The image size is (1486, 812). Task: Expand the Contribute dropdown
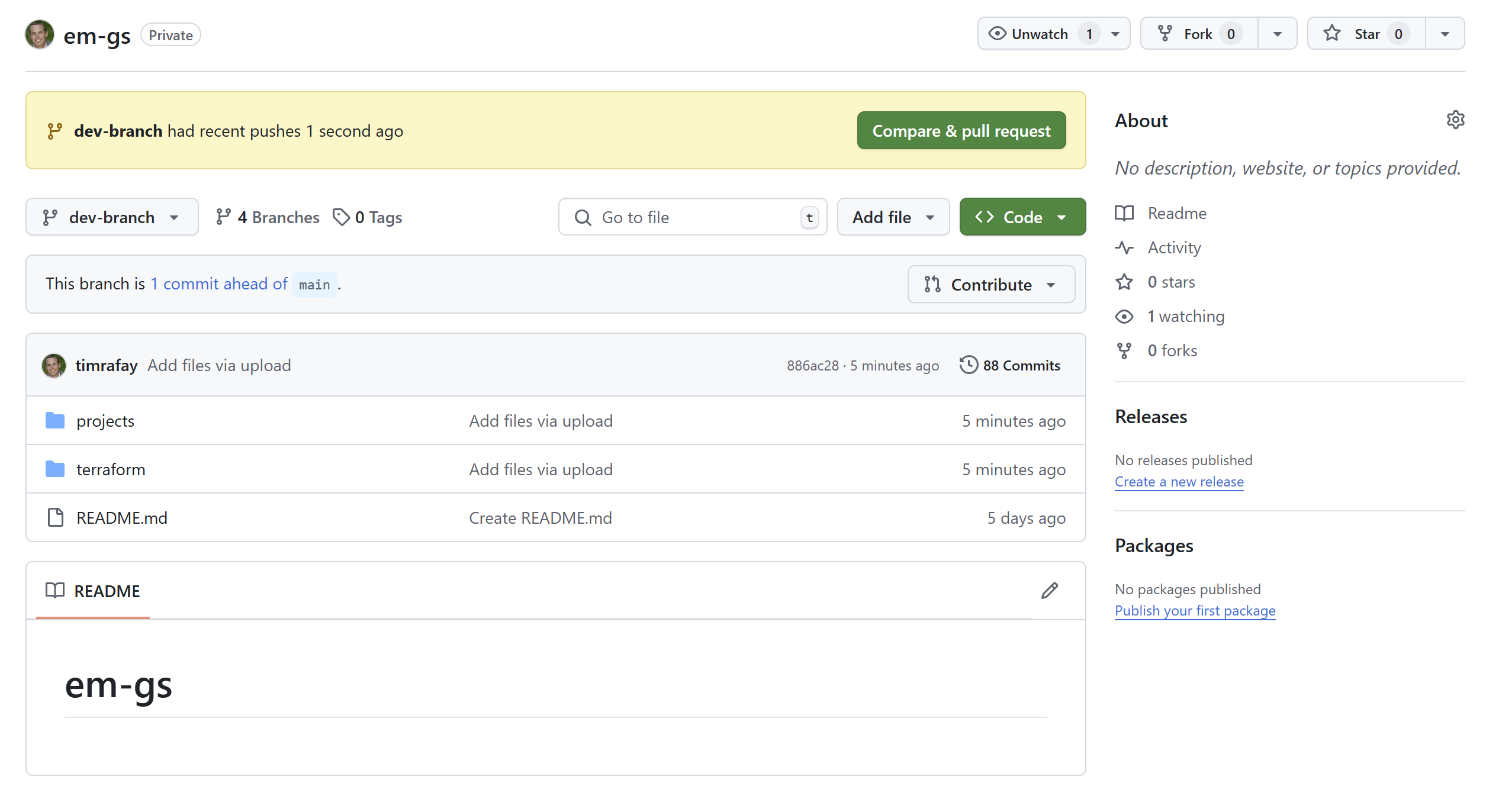pyautogui.click(x=990, y=285)
